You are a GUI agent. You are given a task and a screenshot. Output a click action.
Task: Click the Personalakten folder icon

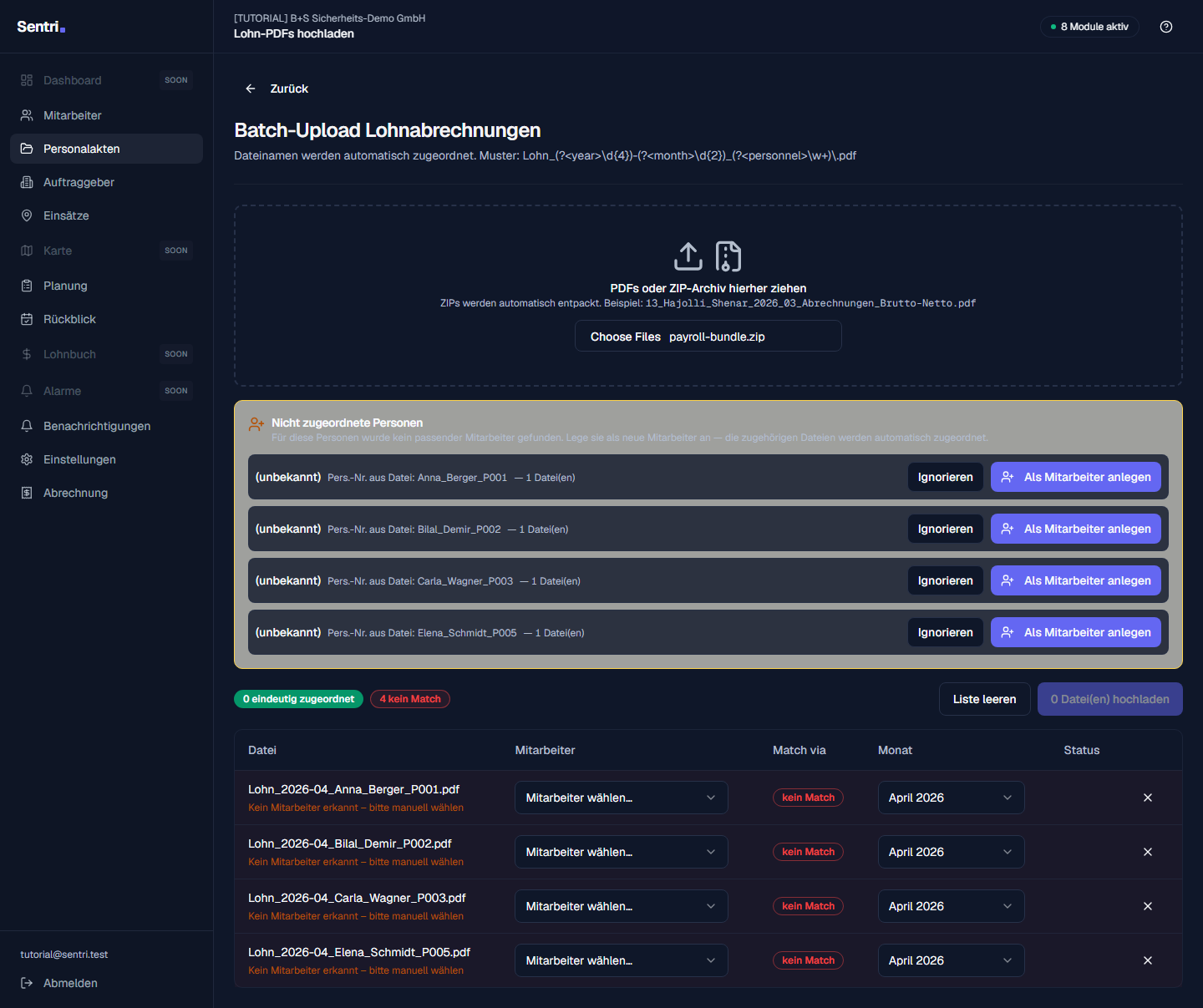[x=27, y=149]
